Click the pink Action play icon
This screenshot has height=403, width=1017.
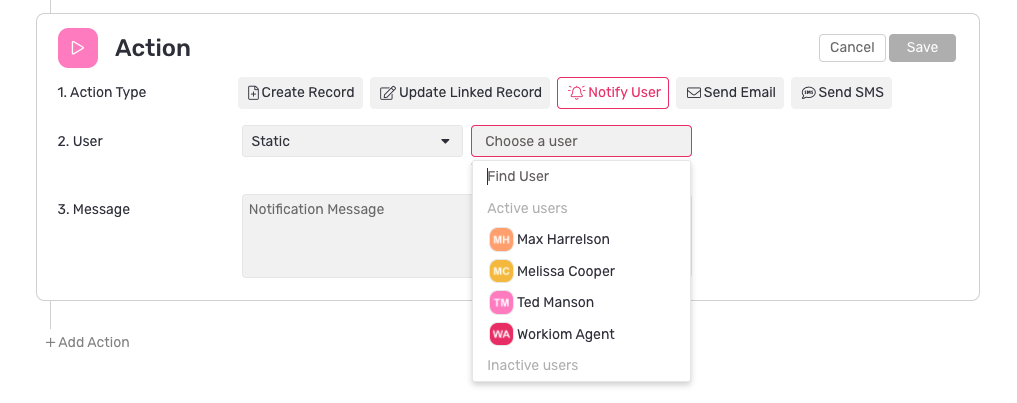pos(78,48)
